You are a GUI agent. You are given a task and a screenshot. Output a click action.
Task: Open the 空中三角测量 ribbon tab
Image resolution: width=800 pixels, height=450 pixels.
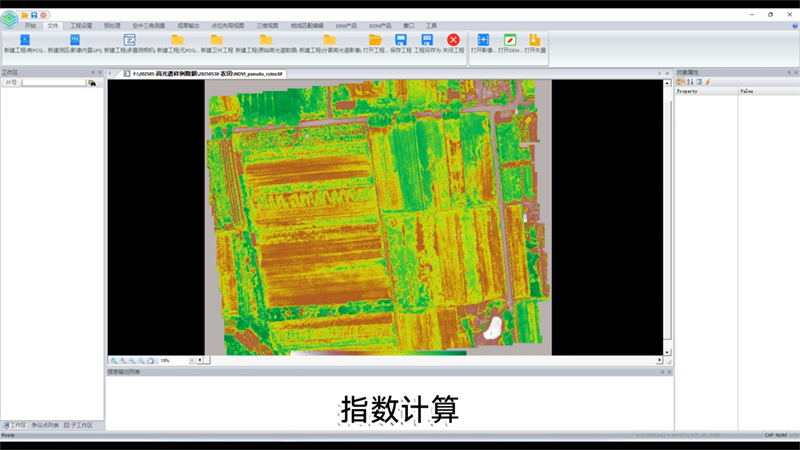click(148, 26)
